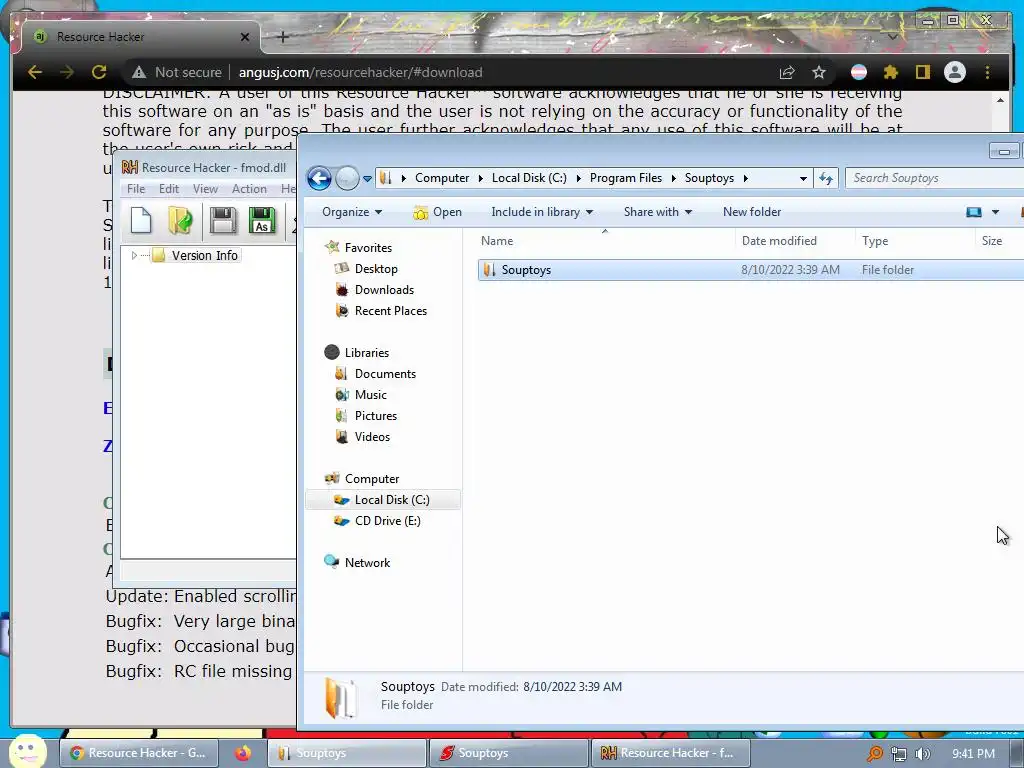
Task: Click Program Files in the address breadcrumb
Action: tap(626, 178)
